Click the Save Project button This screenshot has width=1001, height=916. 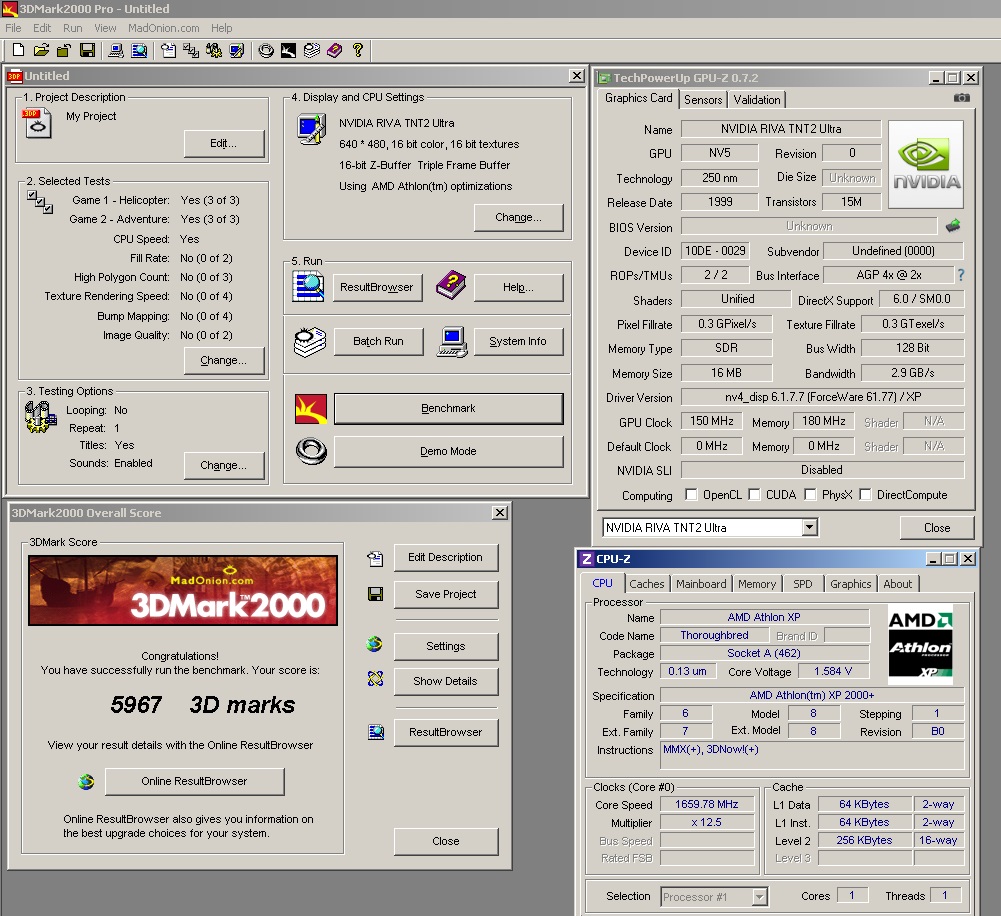click(x=446, y=594)
